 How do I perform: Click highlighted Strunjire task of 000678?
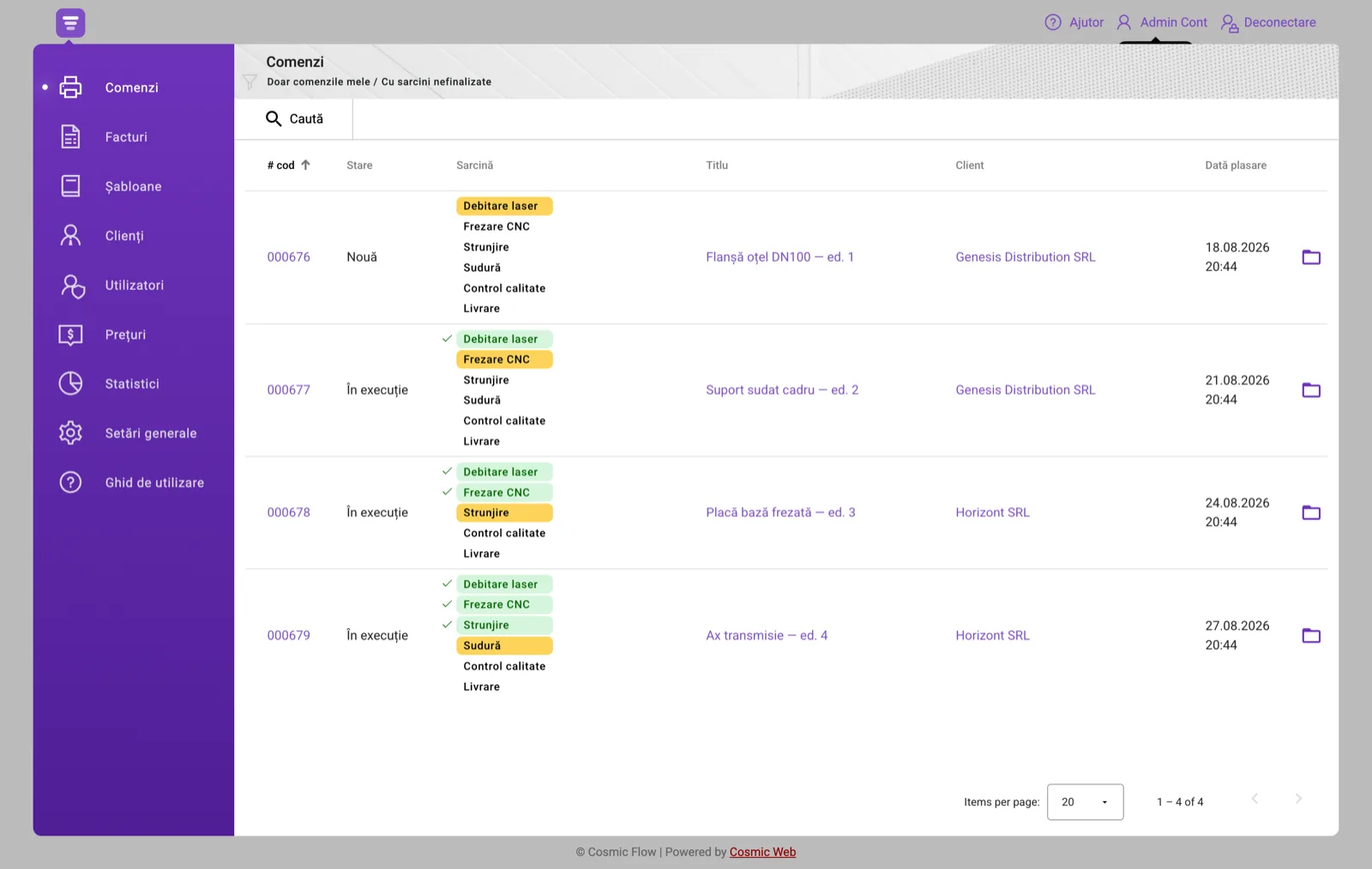(x=504, y=513)
